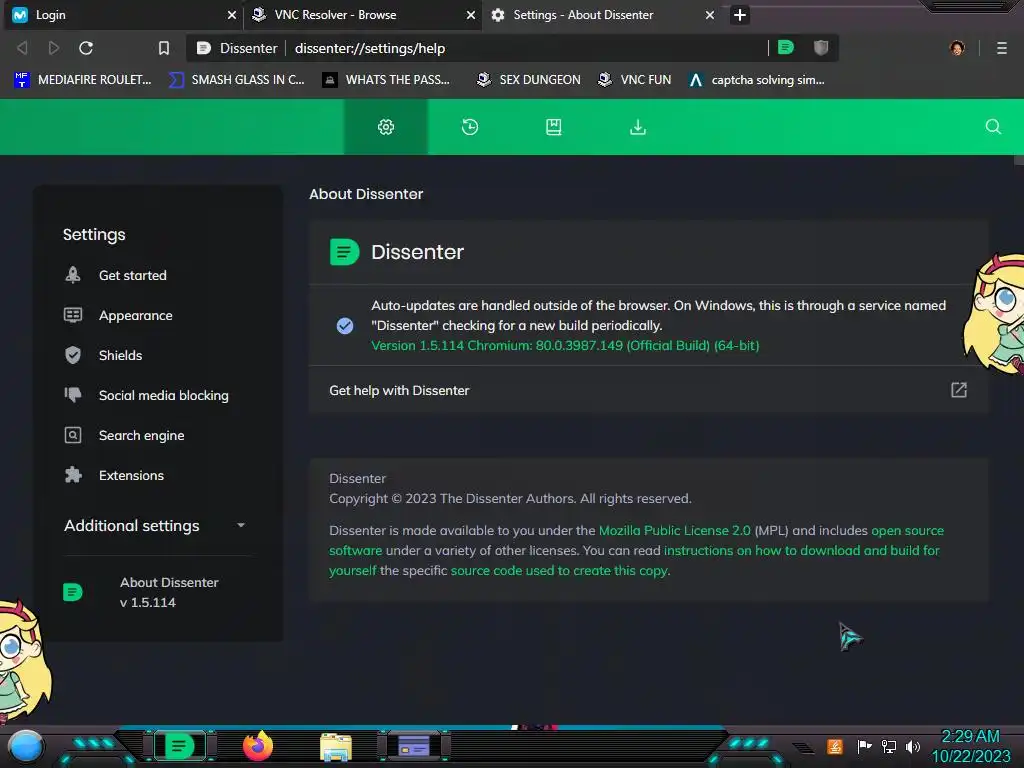Click the Shields sidebar icon
The height and width of the screenshot is (768, 1024).
(73, 355)
